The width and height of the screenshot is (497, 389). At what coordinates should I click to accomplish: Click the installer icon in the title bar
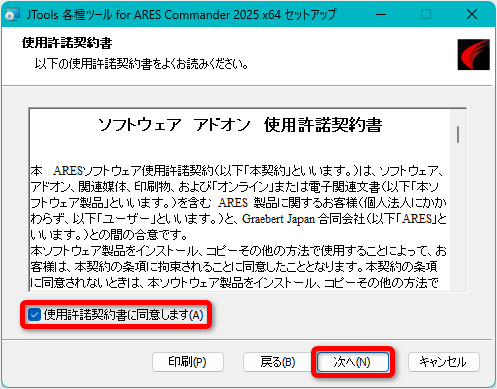pyautogui.click(x=12, y=15)
